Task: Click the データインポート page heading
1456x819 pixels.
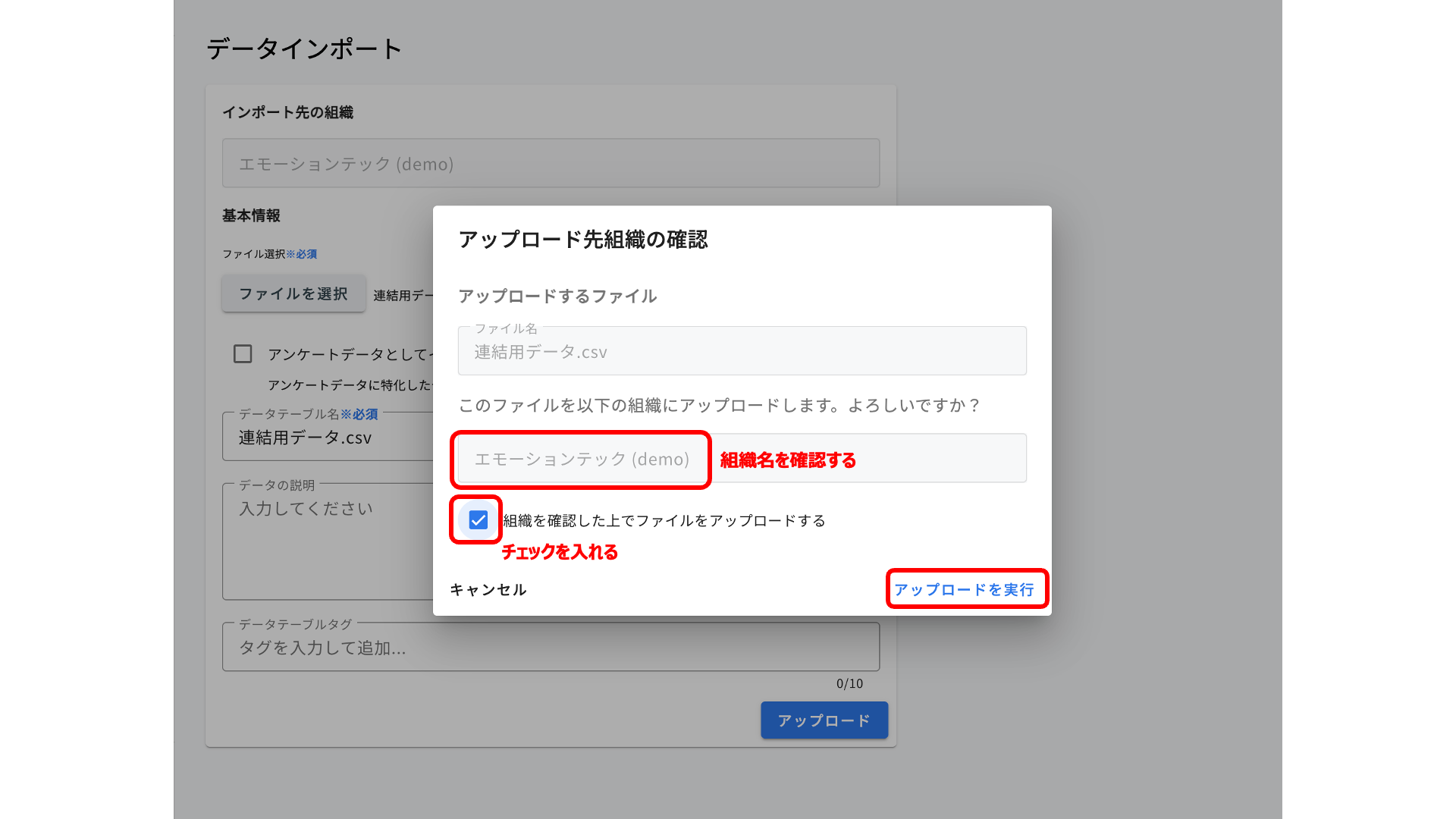Action: [x=304, y=49]
